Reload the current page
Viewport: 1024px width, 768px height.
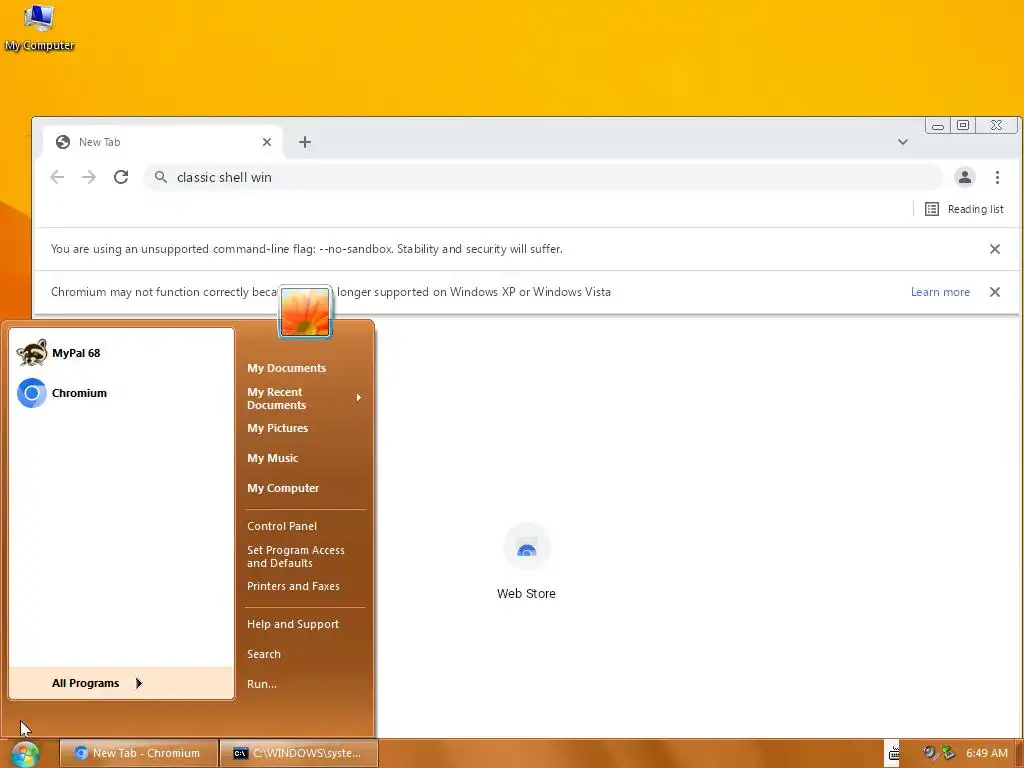pos(121,177)
